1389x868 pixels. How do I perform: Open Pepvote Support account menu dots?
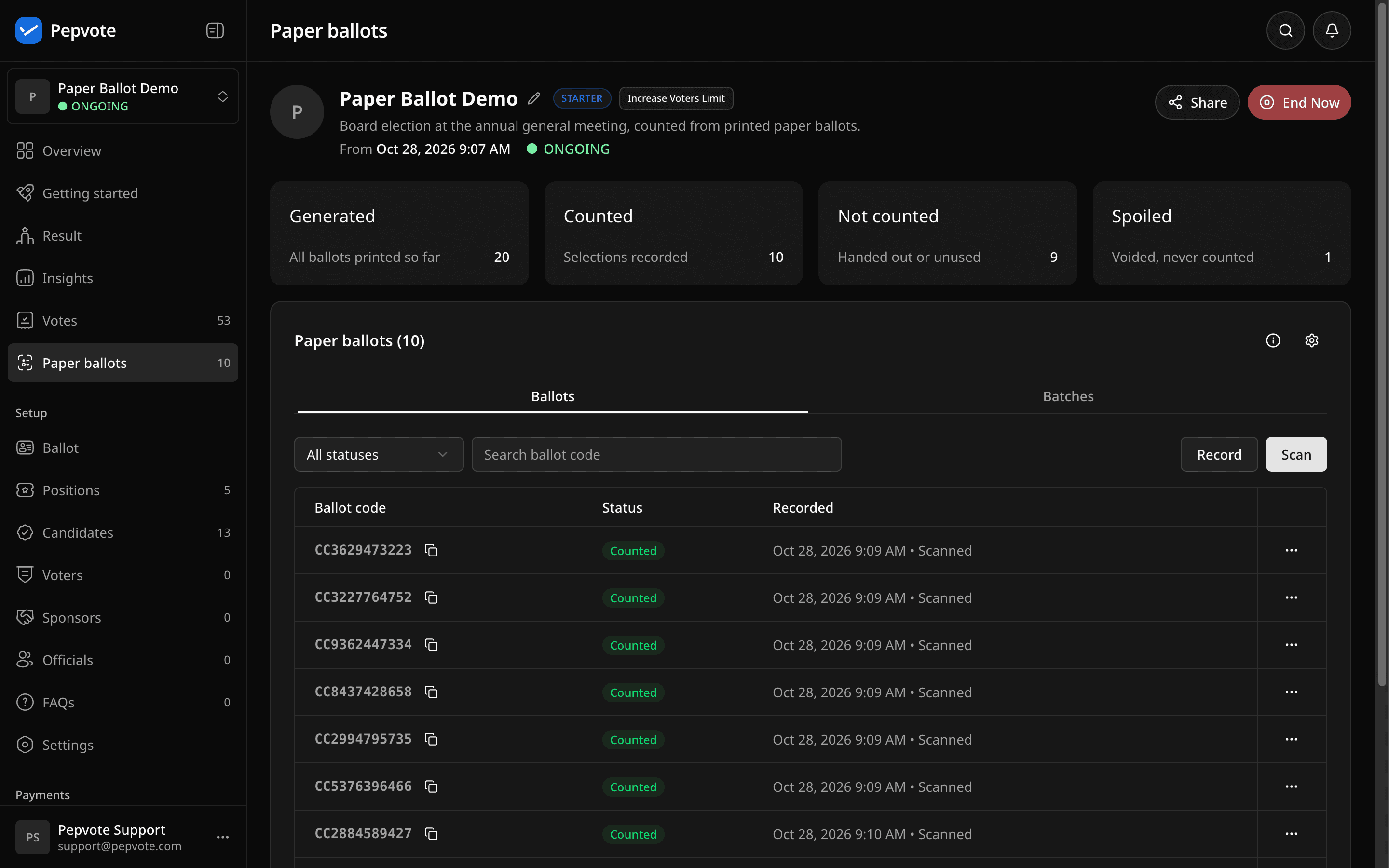[x=223, y=837]
